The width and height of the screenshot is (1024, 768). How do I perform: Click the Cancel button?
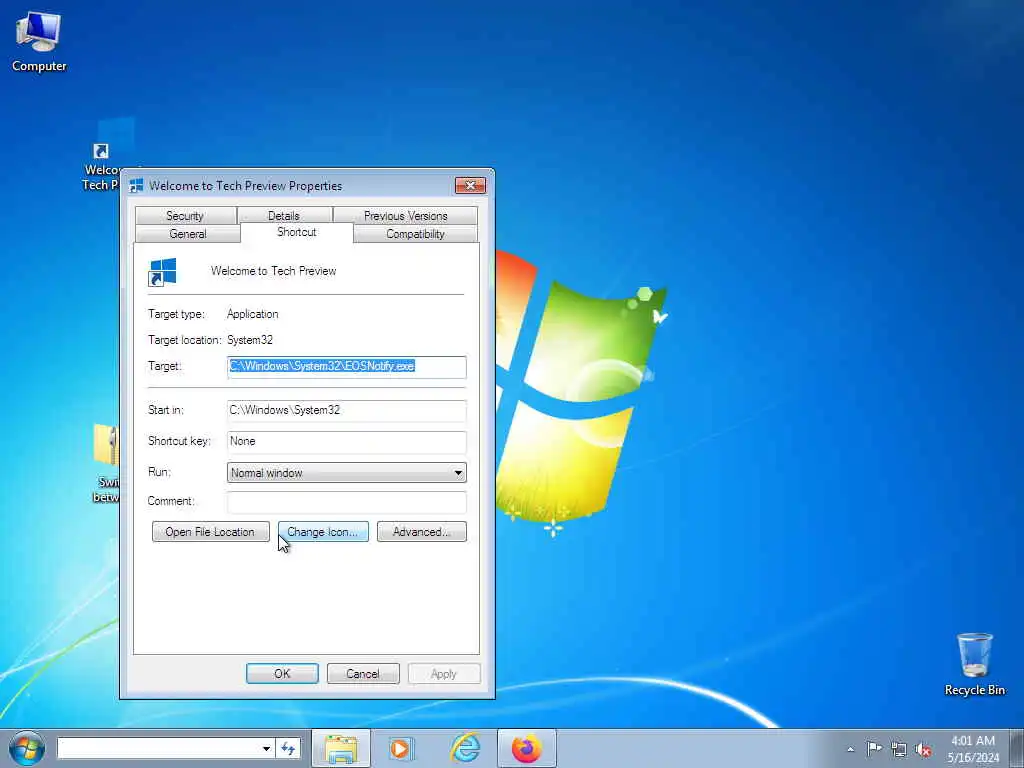tap(362, 673)
